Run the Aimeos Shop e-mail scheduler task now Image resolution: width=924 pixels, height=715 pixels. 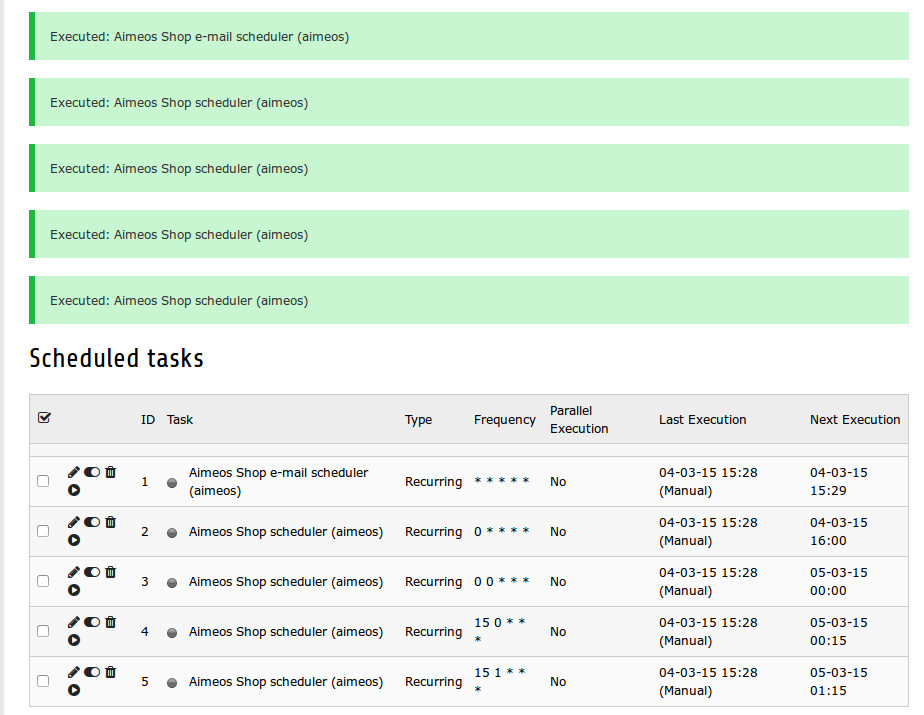click(x=74, y=490)
